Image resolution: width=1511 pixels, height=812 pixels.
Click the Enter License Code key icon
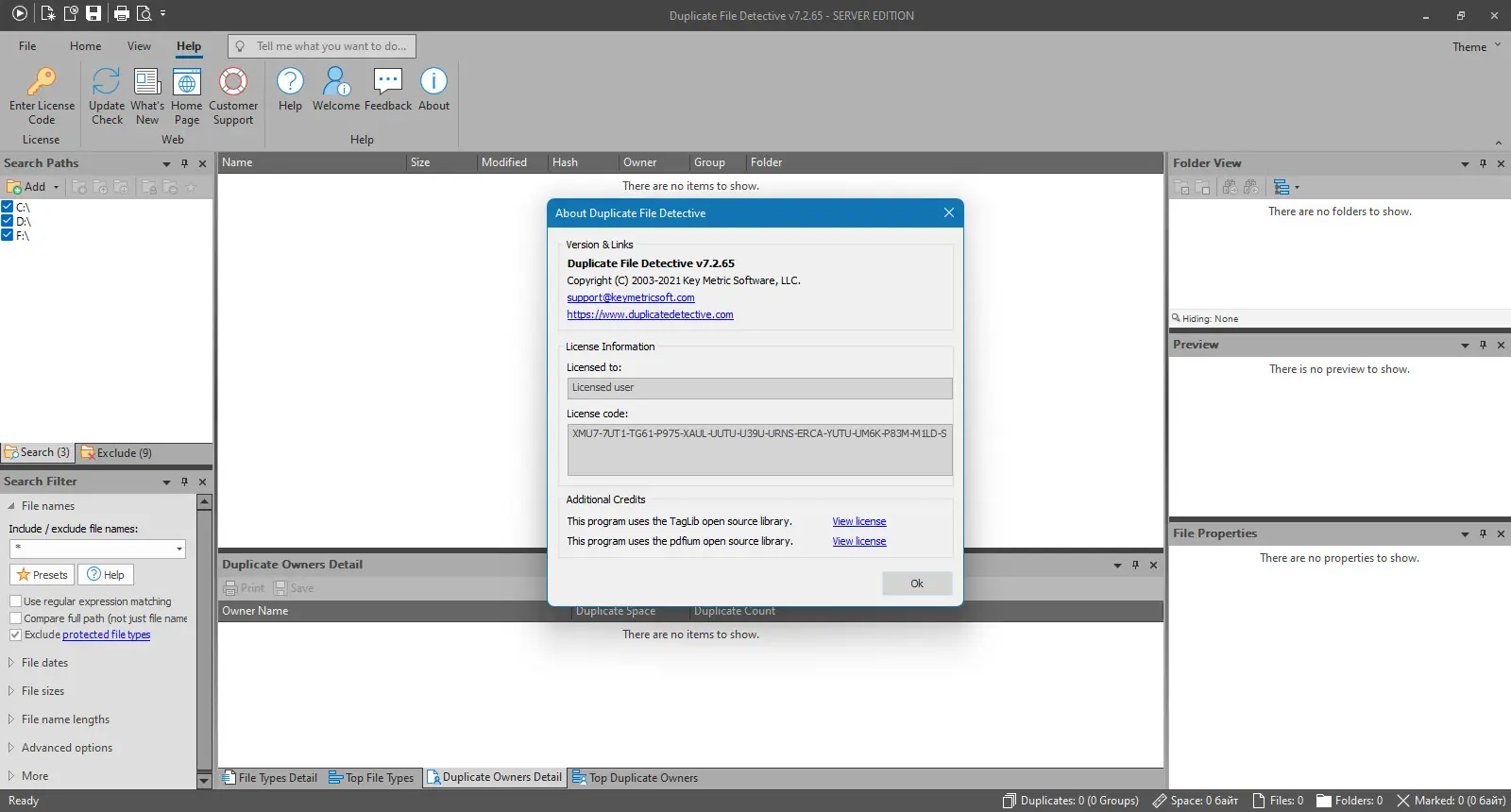(x=42, y=82)
